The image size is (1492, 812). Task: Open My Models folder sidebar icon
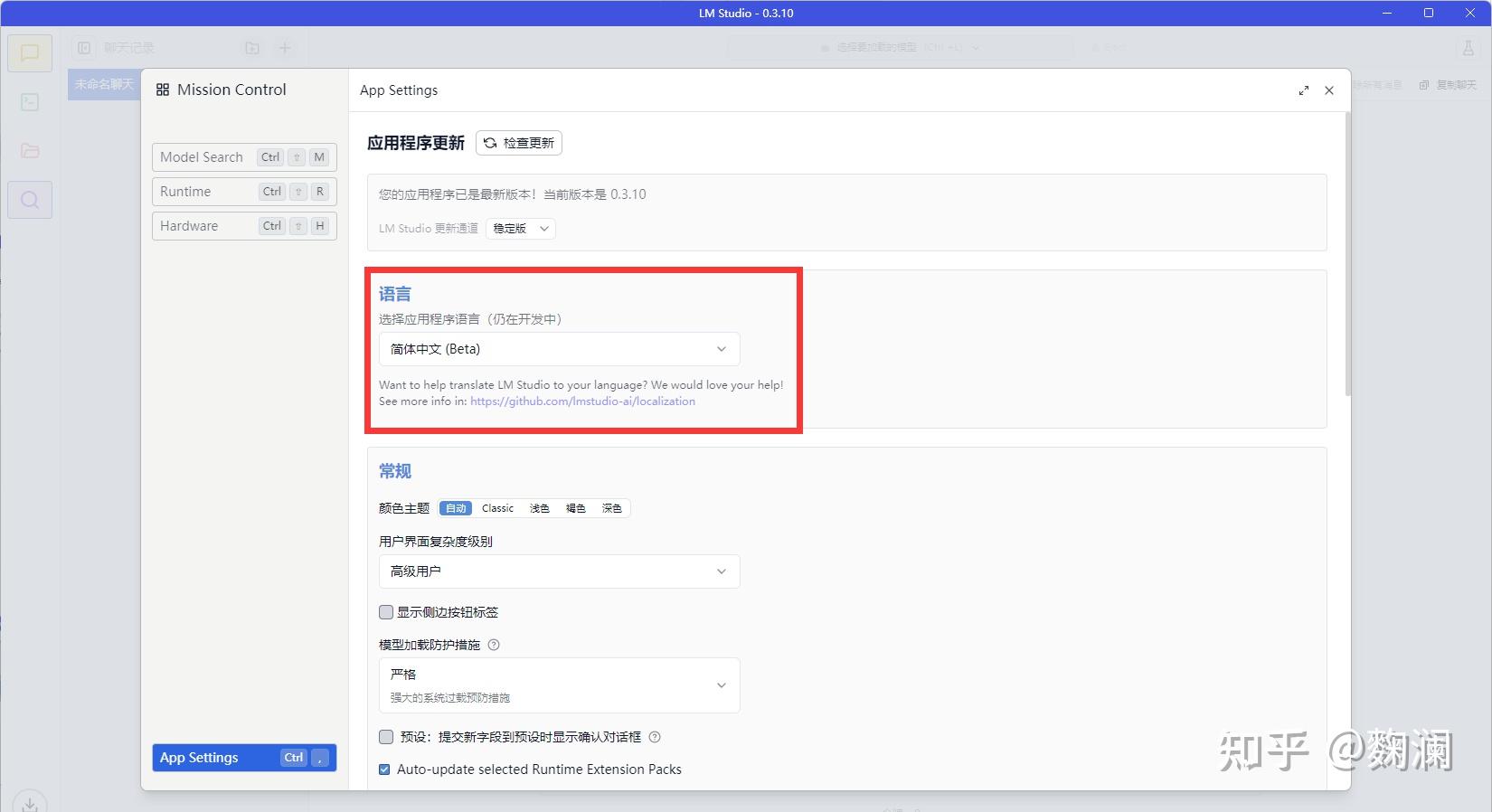pyautogui.click(x=30, y=151)
